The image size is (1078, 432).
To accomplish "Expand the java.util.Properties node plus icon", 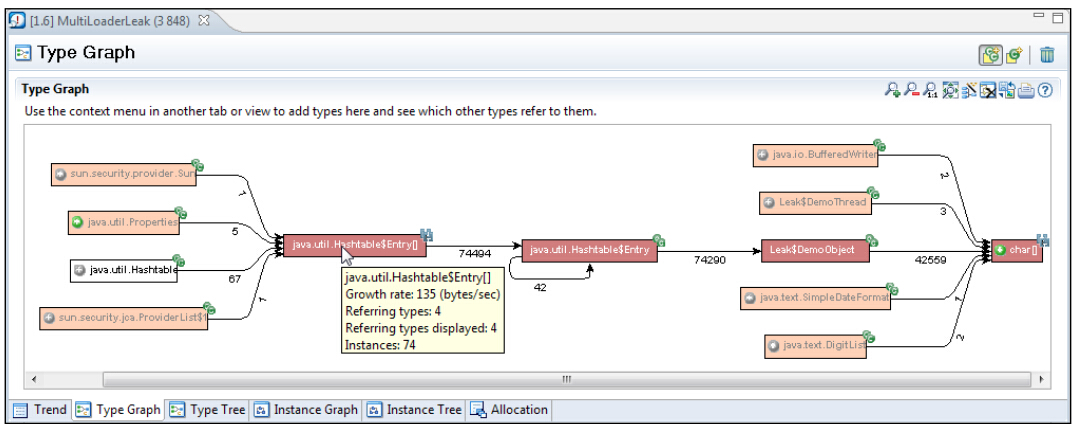I will [77, 221].
